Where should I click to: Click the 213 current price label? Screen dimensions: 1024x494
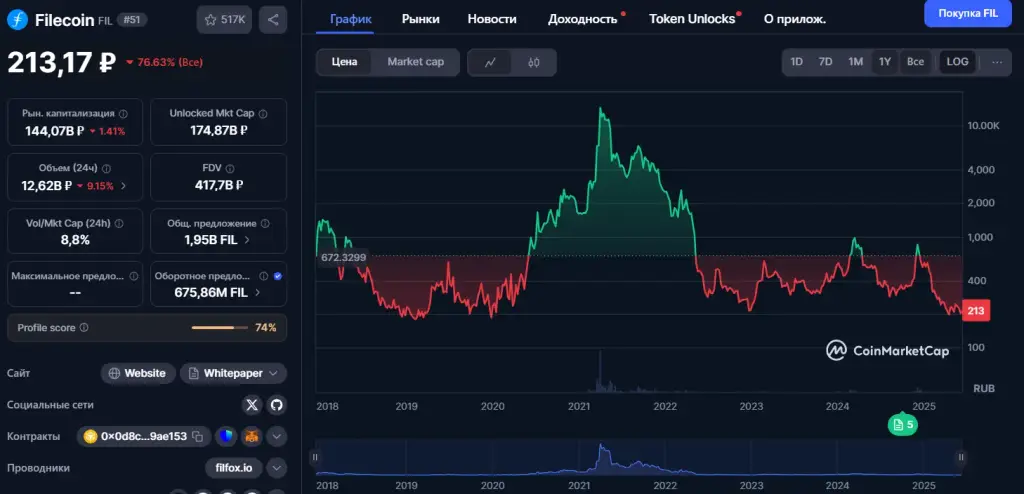point(976,310)
